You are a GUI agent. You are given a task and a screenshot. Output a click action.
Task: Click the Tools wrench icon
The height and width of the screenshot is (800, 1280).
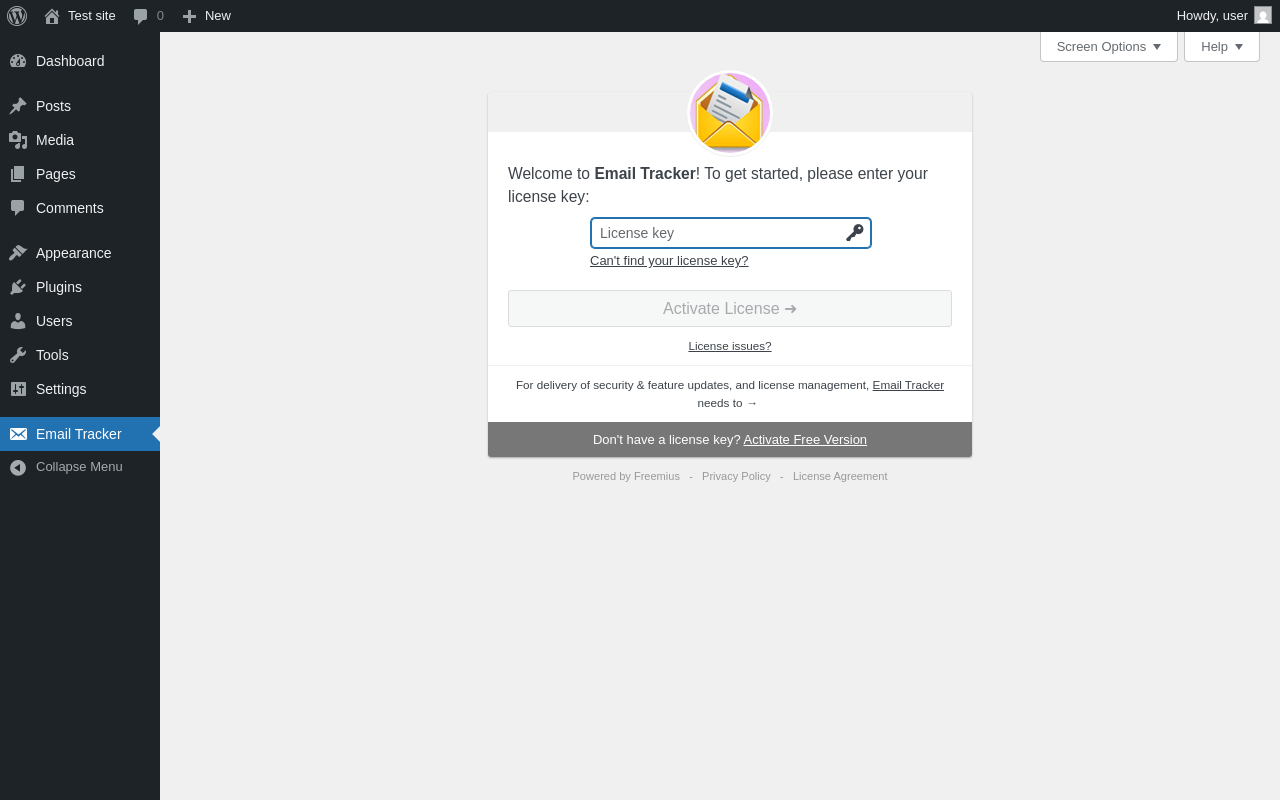point(18,355)
